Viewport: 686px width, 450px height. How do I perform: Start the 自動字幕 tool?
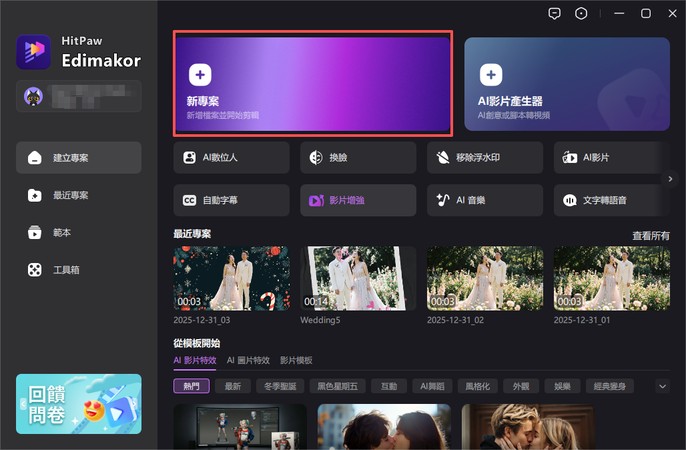point(231,200)
